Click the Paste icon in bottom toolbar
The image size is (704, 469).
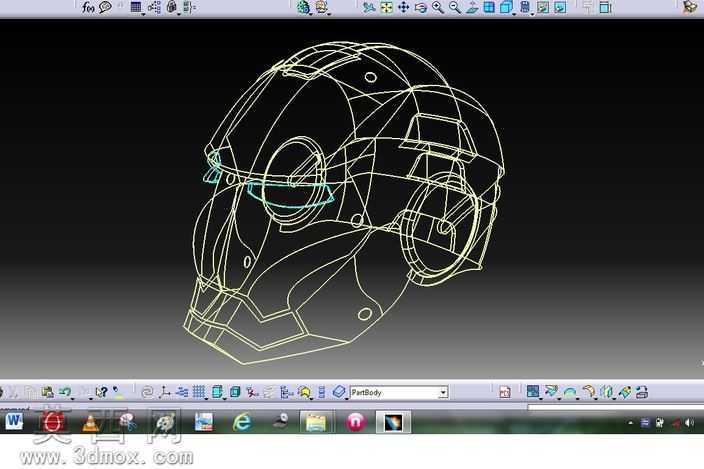(x=47, y=392)
